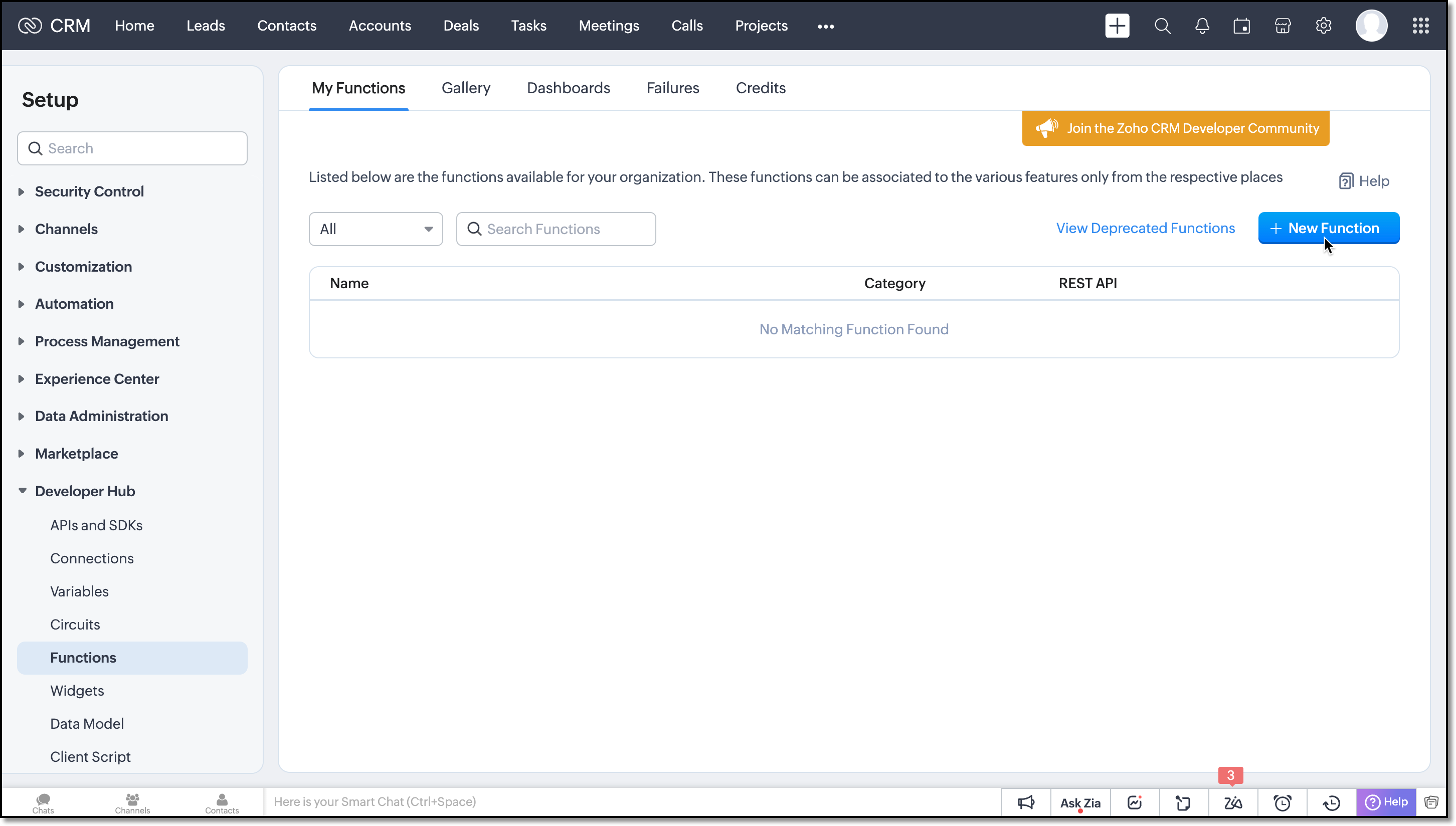Open the notifications bell icon
Screen dimensions: 1456x826
pos(1202,26)
